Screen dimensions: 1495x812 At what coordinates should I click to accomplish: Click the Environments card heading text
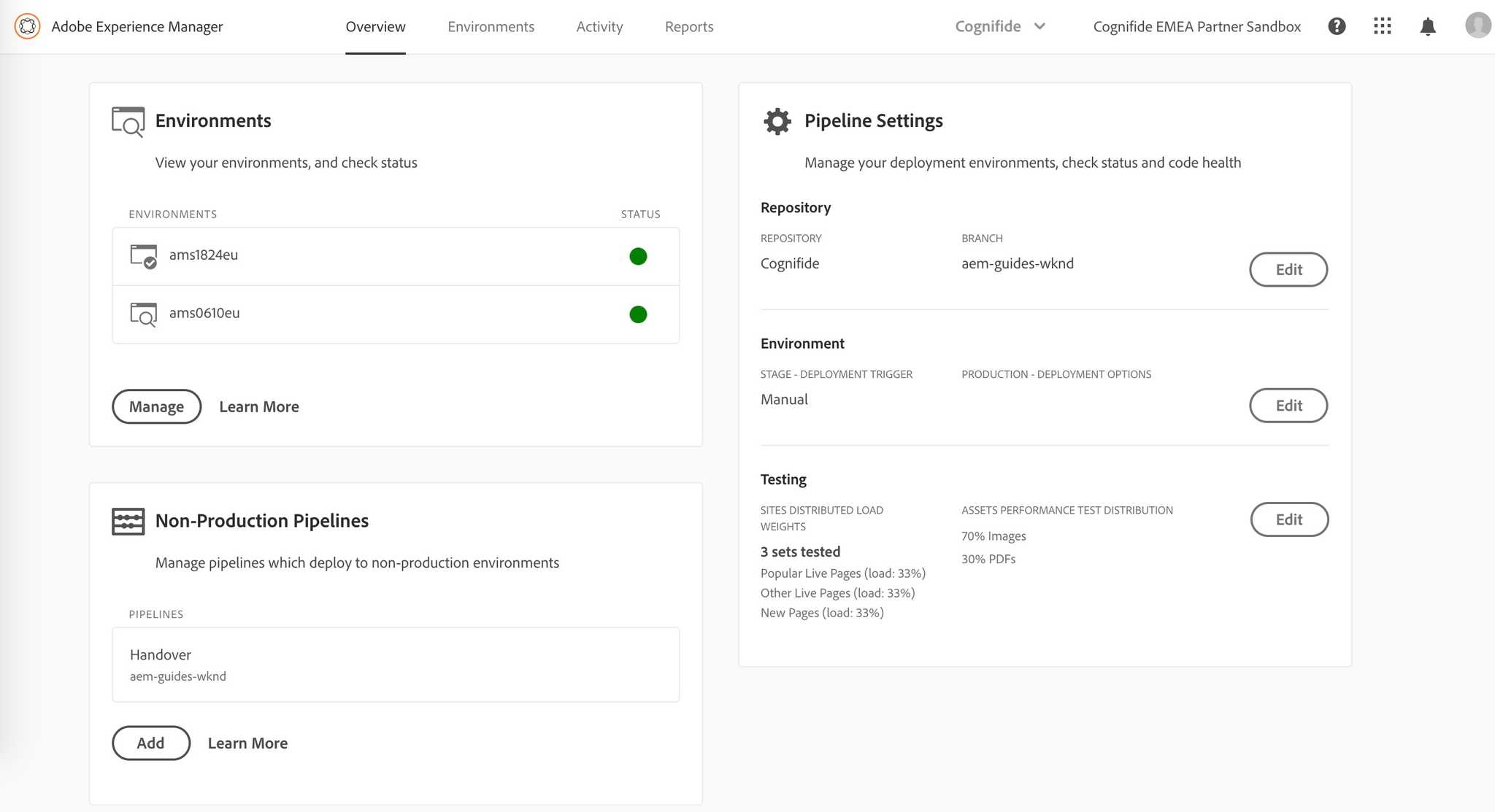click(213, 120)
